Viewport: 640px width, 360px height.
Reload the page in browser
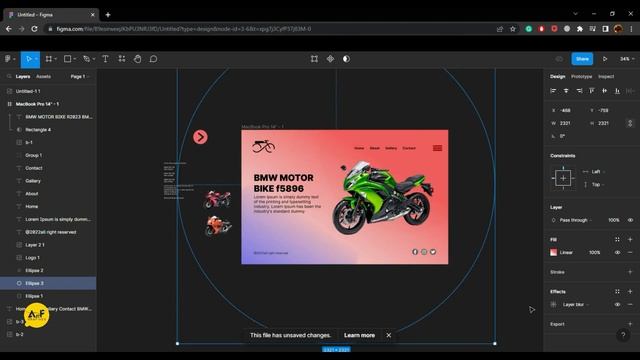34,29
